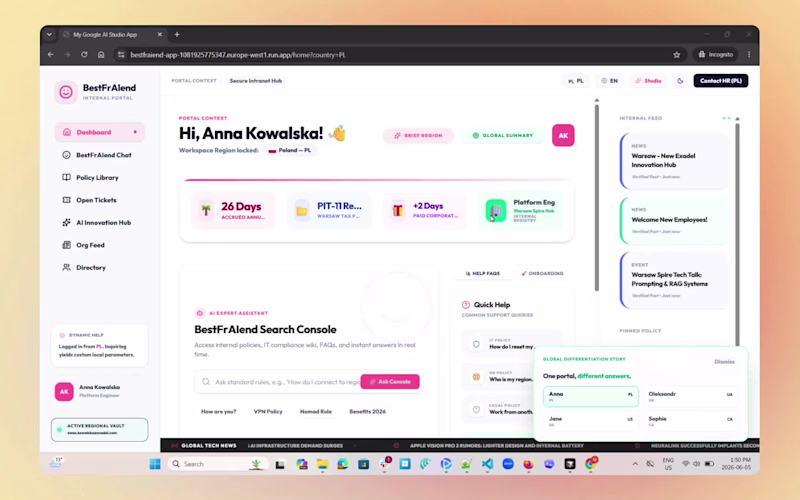Show hidden system tray icons

pyautogui.click(x=635, y=464)
